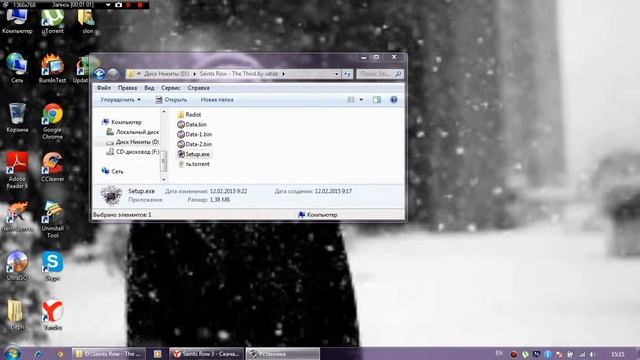Open the Сеть desktop icon
640x360 pixels.
tap(17, 68)
